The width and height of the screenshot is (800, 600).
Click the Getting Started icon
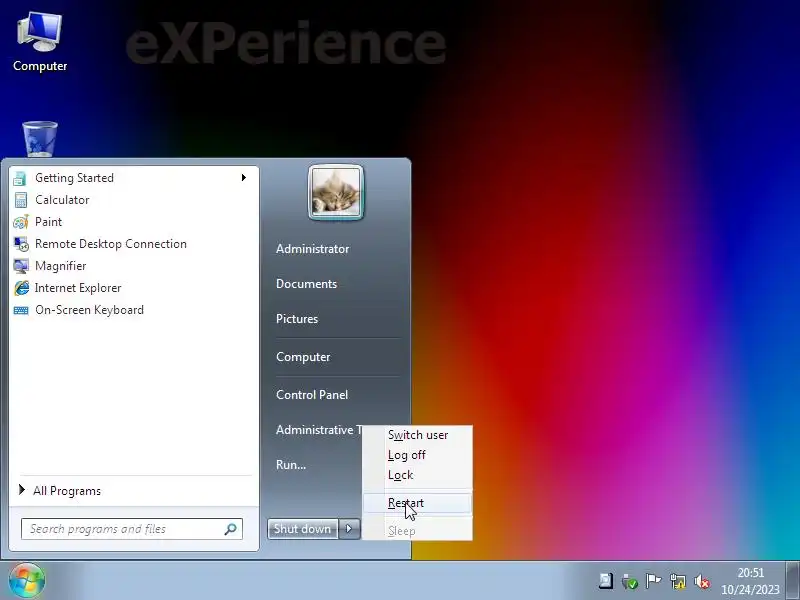click(x=20, y=178)
